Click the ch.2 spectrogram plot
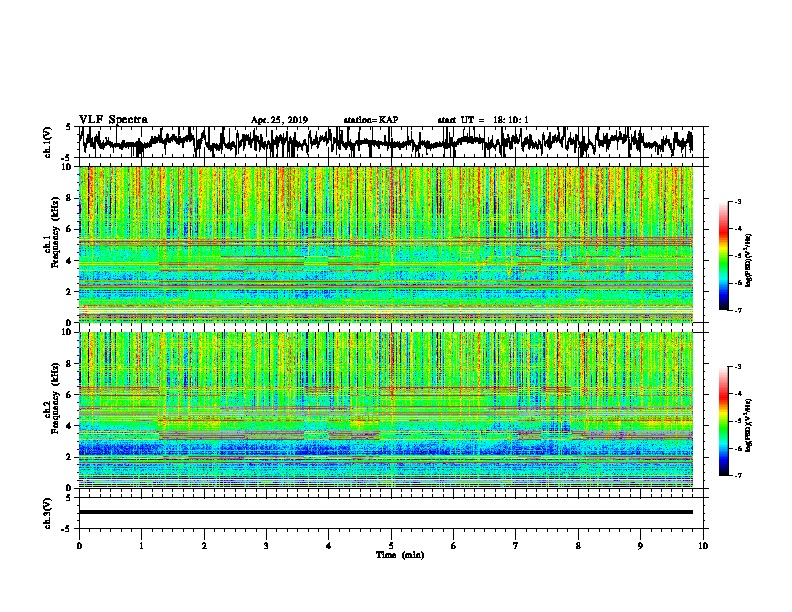Viewport: 792px width, 612px height. [386, 410]
